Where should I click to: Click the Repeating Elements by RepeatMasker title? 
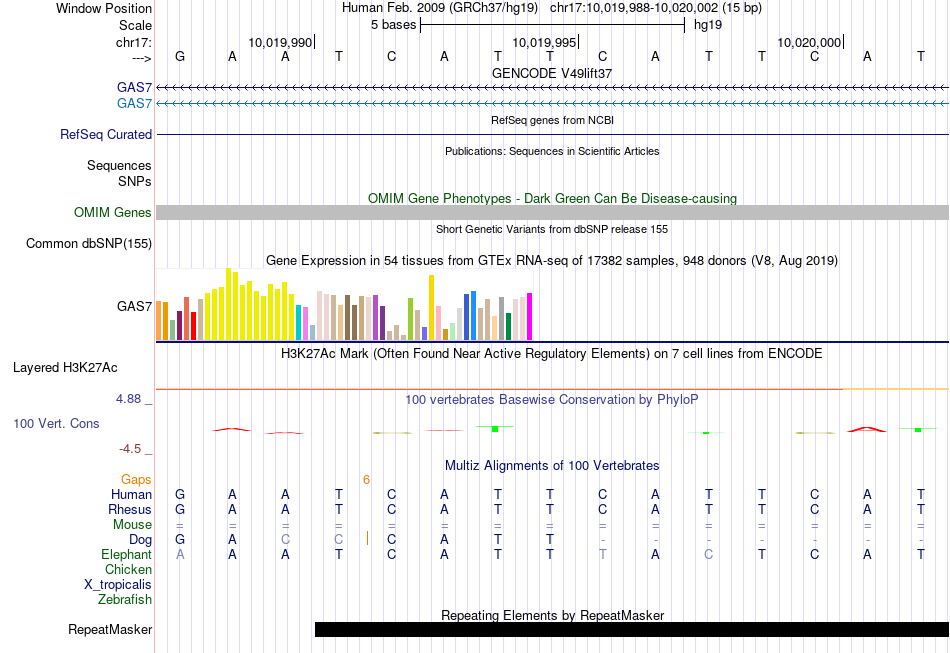pyautogui.click(x=552, y=615)
